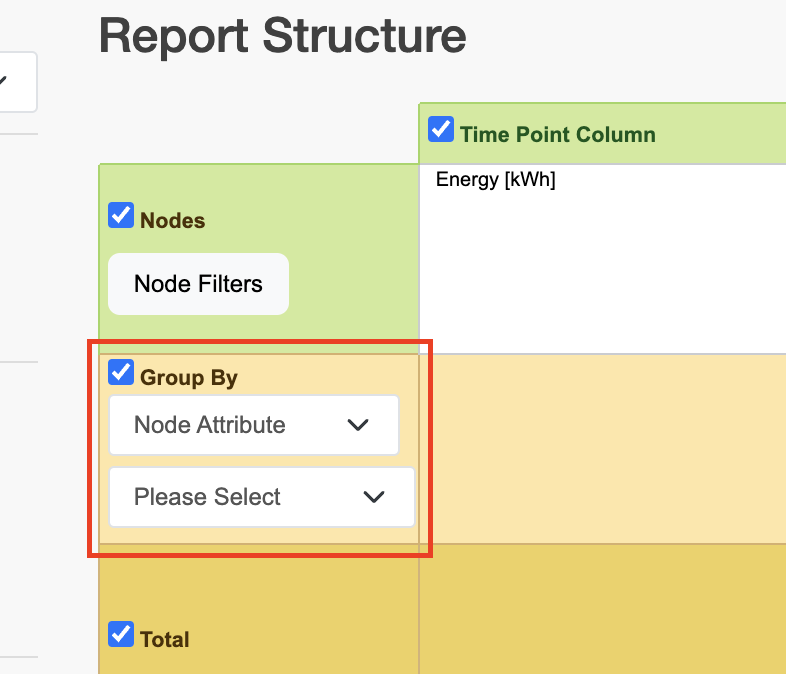Click the Group By label text
The height and width of the screenshot is (674, 786).
tap(188, 378)
